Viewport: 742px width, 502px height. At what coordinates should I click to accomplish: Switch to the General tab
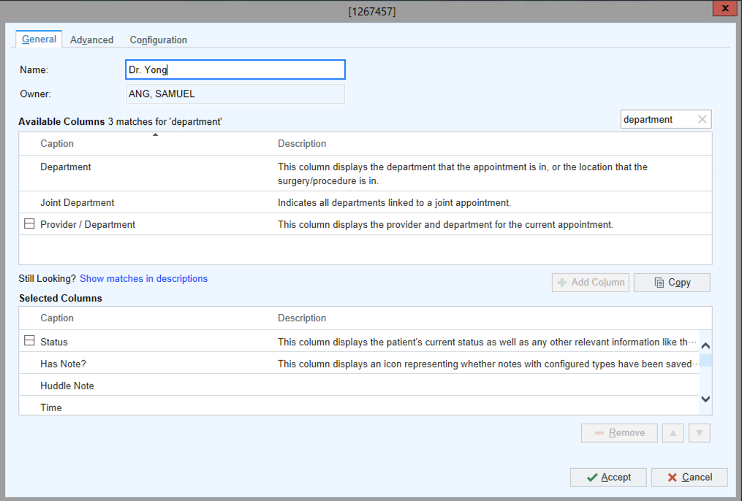[39, 39]
